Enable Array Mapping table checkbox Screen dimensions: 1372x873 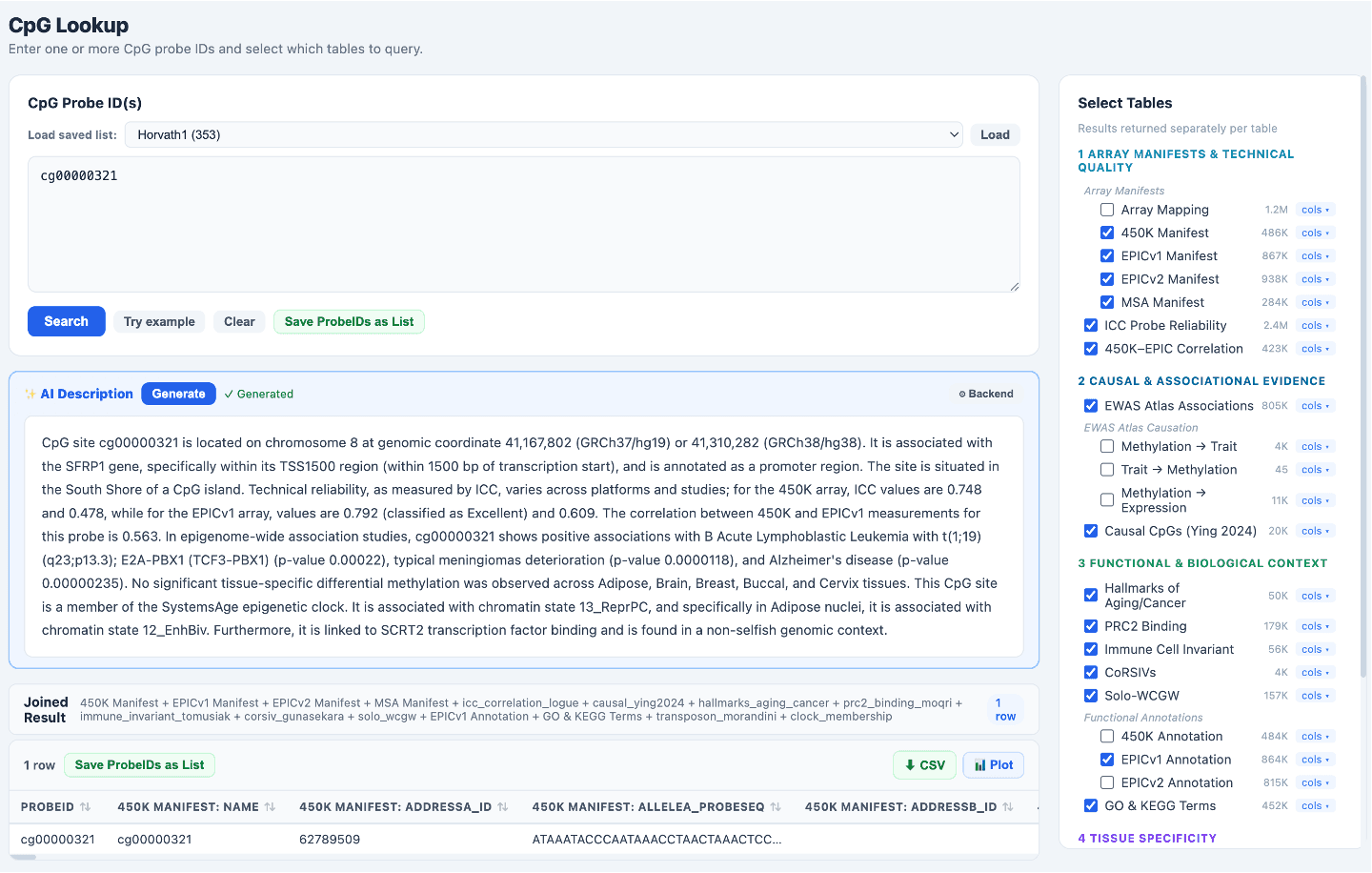pos(1107,210)
